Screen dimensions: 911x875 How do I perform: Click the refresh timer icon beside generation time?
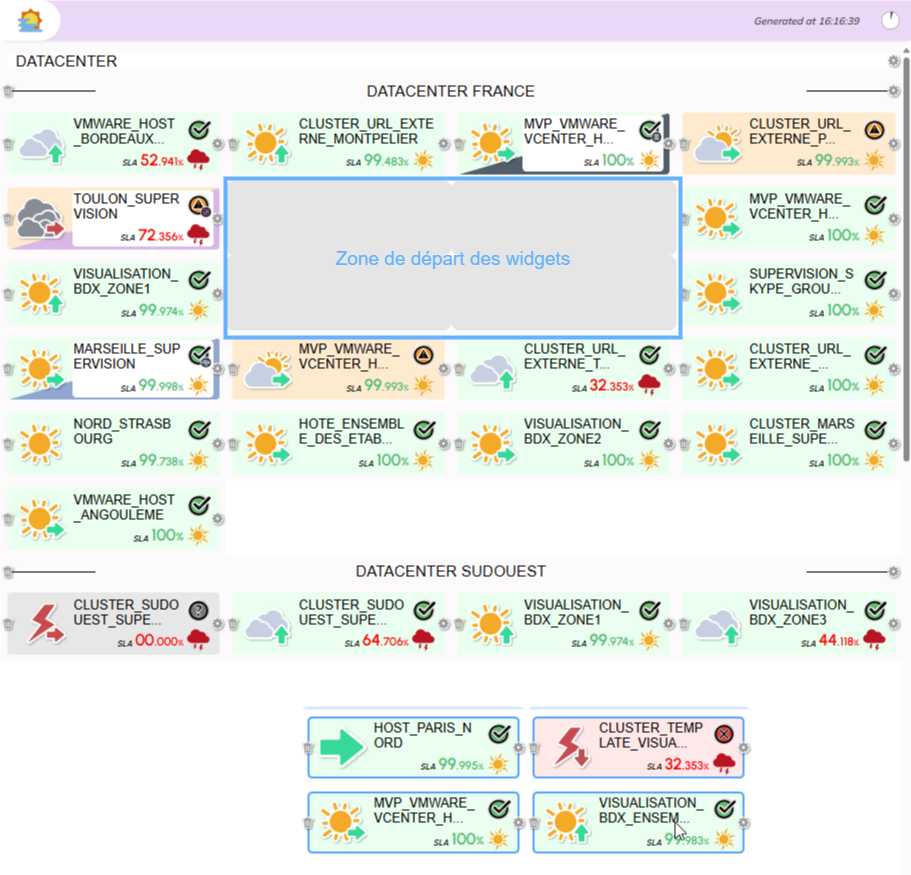click(x=889, y=20)
